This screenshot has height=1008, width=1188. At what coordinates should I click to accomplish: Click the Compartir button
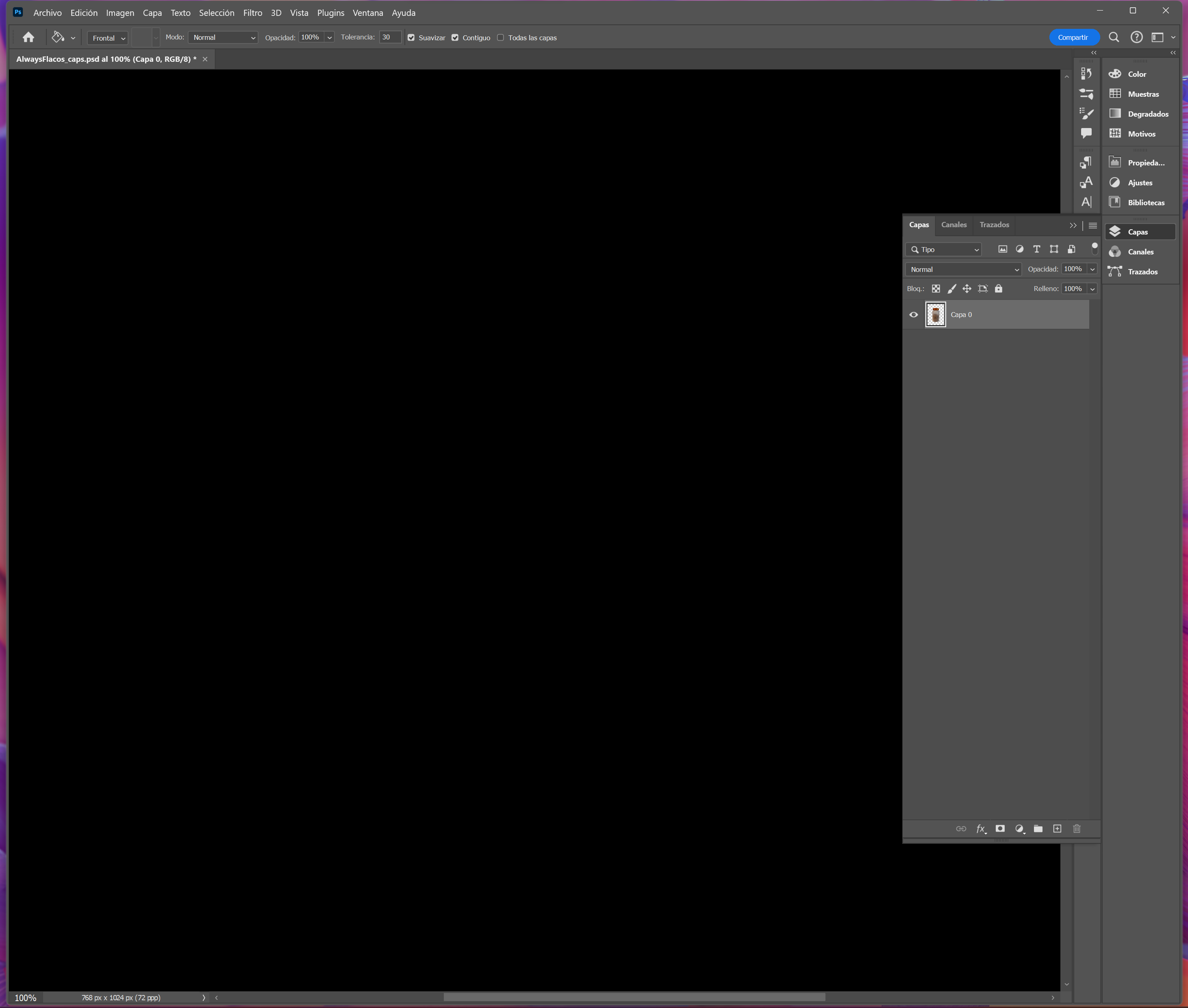1073,37
